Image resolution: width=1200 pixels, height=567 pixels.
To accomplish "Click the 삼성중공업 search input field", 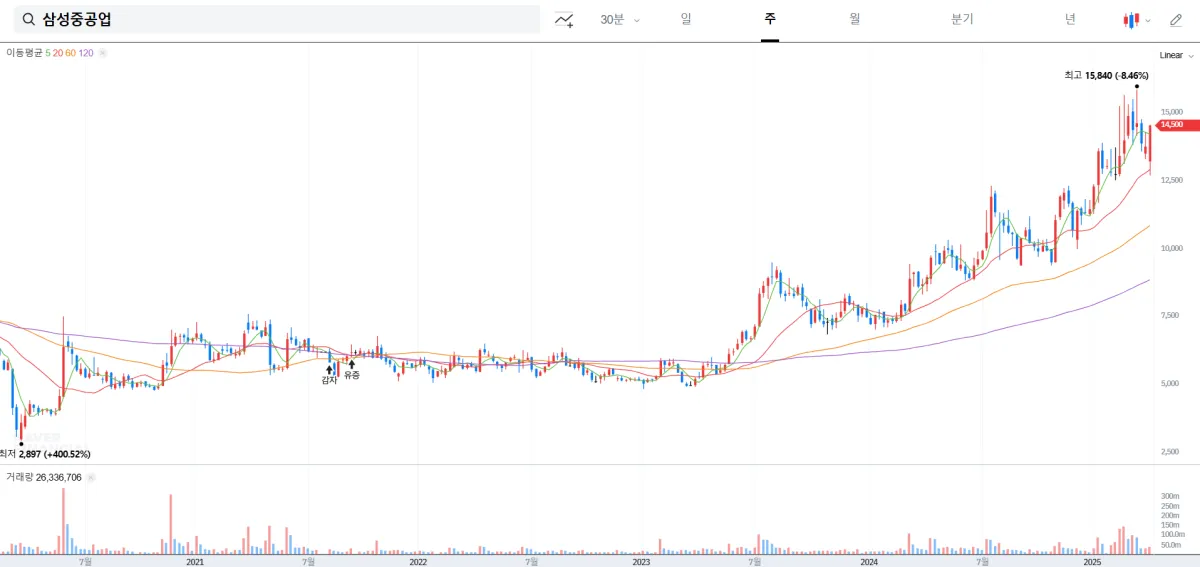I will pos(276,20).
